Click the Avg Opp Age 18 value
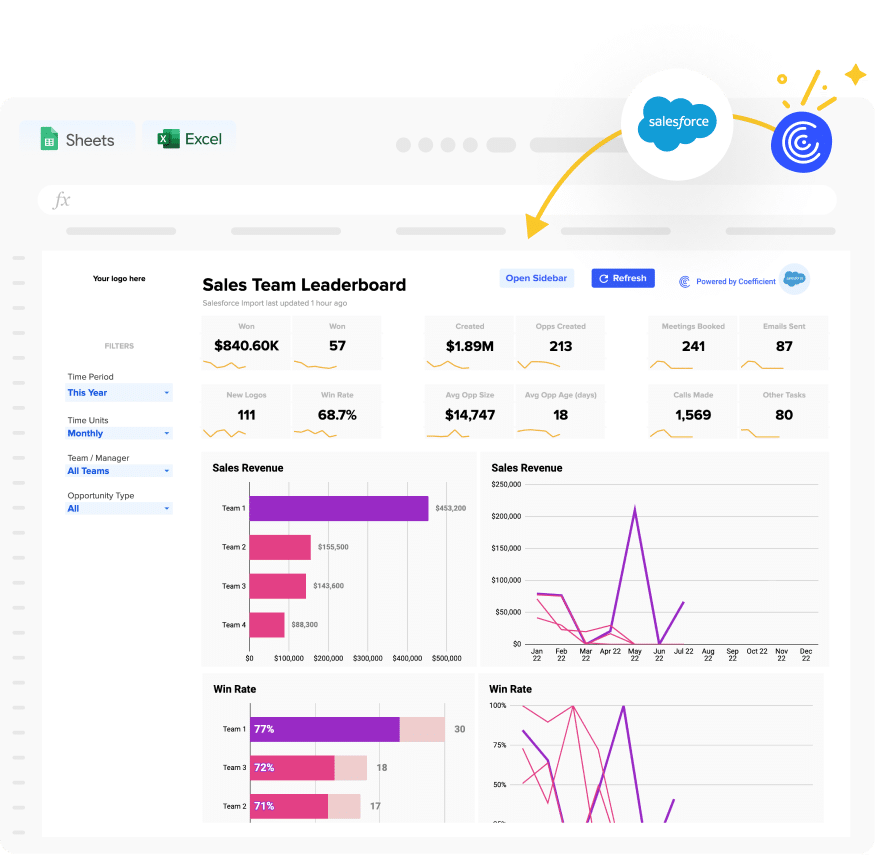Screen dimensions: 875x855 [x=560, y=415]
